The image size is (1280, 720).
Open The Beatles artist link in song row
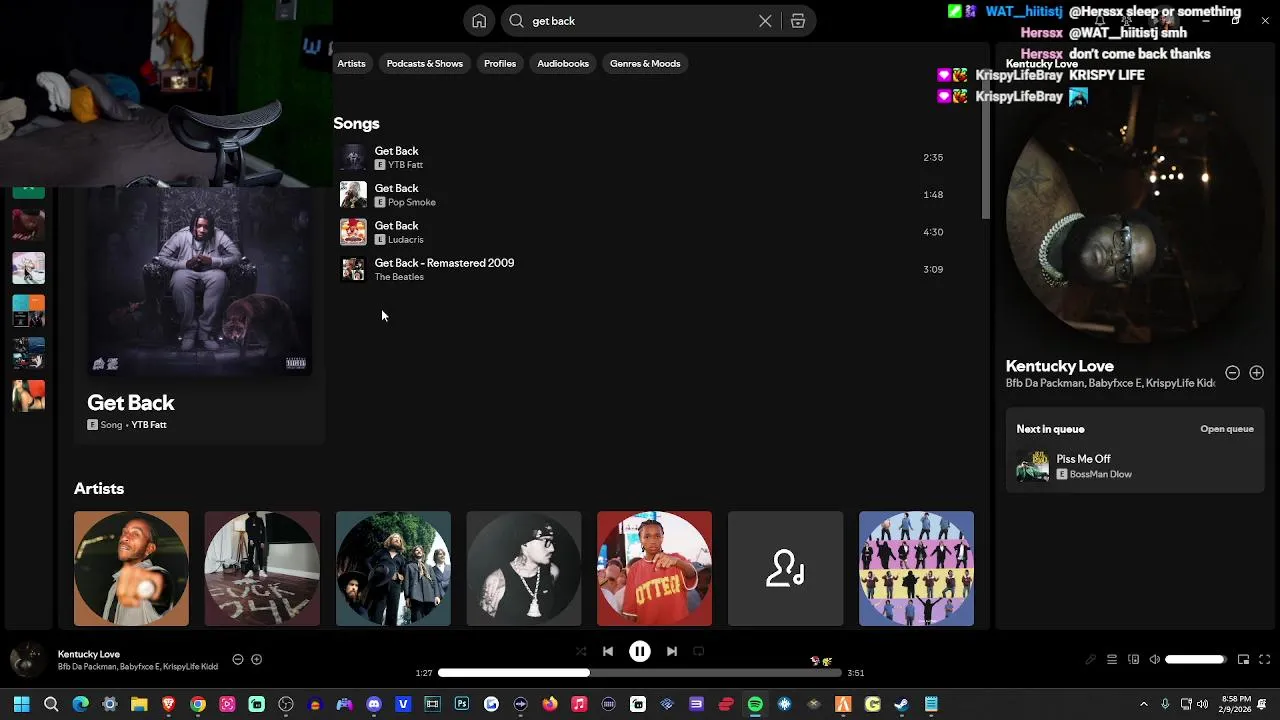(399, 277)
